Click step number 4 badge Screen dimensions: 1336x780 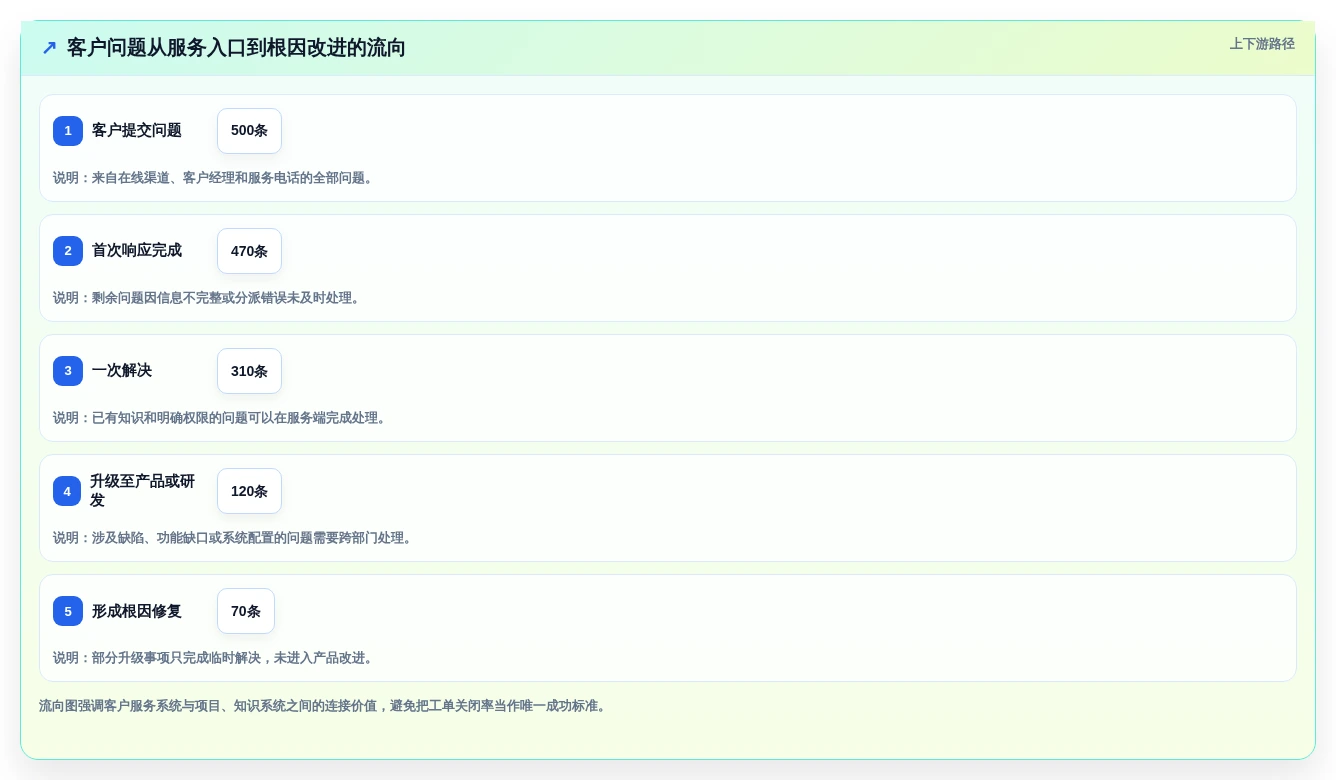click(x=67, y=491)
